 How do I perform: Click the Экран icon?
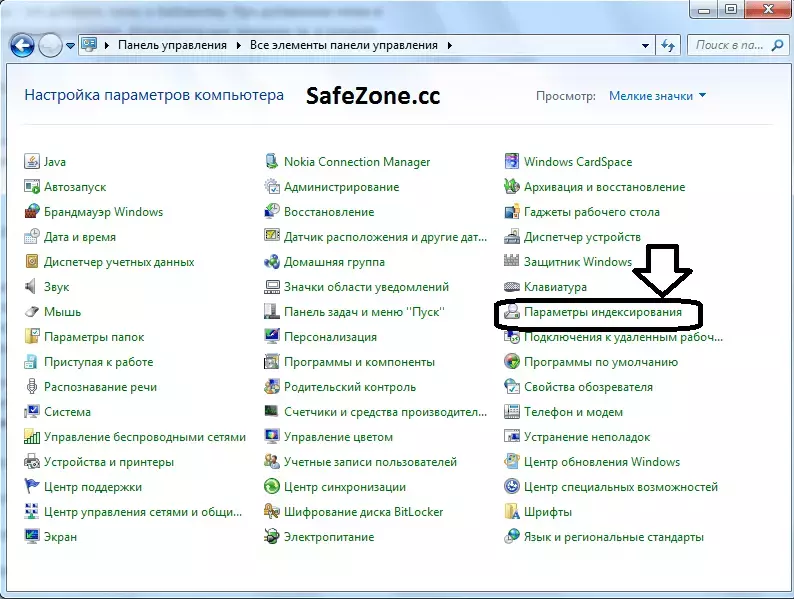pos(32,537)
